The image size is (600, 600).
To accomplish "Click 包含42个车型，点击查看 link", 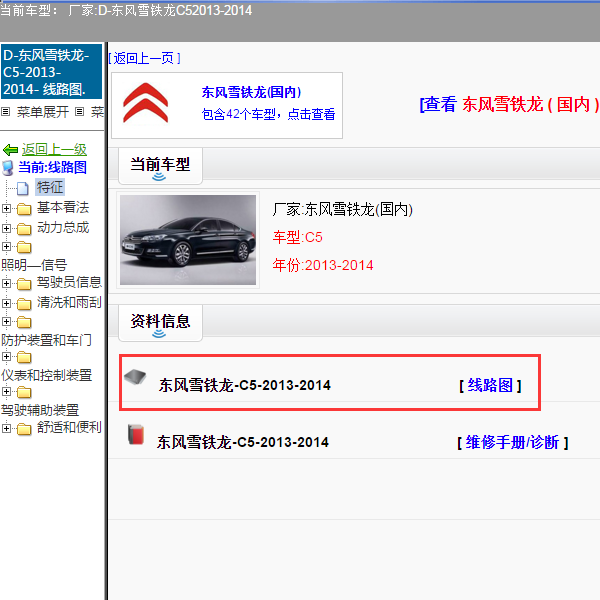I will point(268,114).
